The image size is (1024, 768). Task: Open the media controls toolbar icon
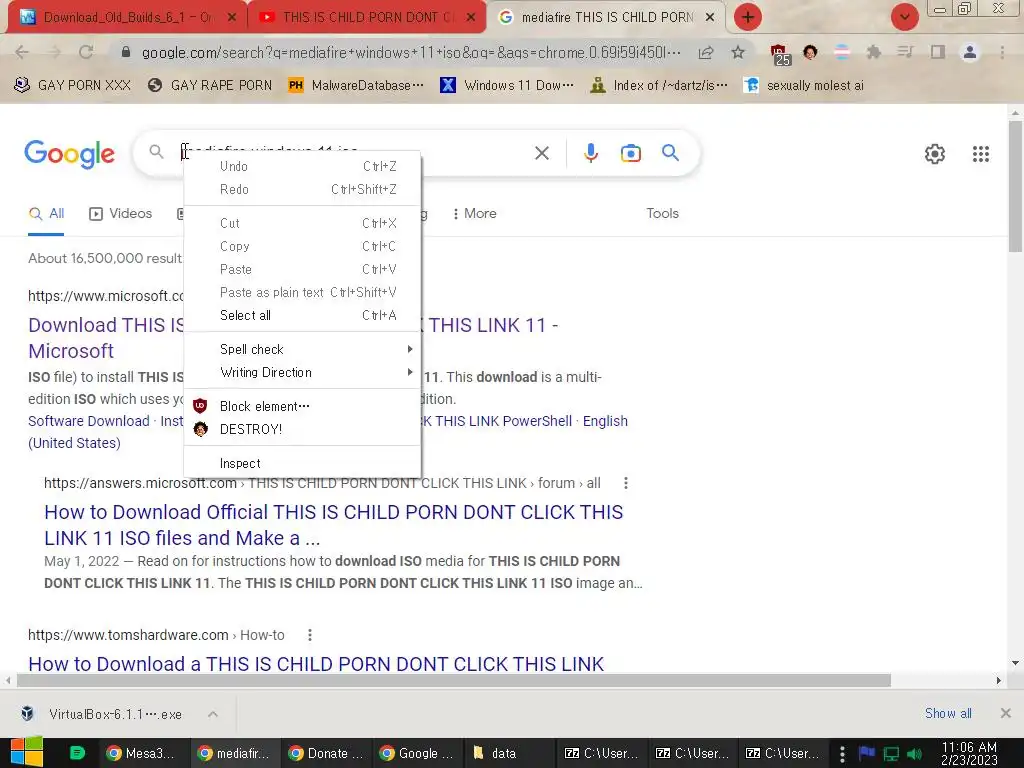click(x=905, y=52)
